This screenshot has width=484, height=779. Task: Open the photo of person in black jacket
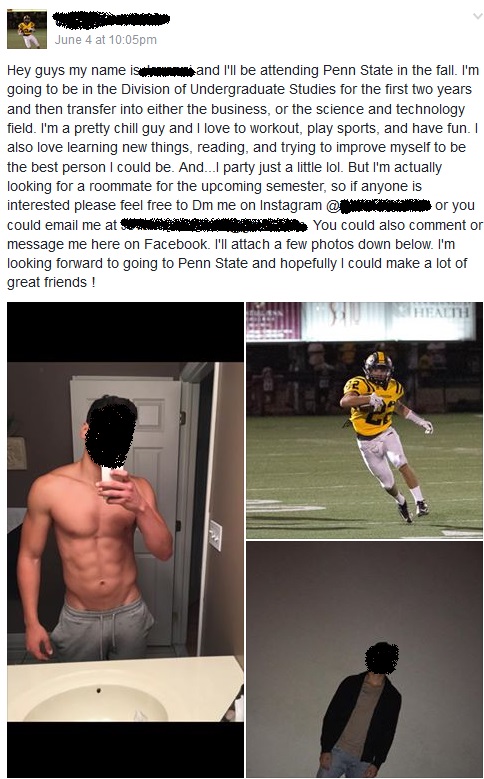click(x=364, y=660)
